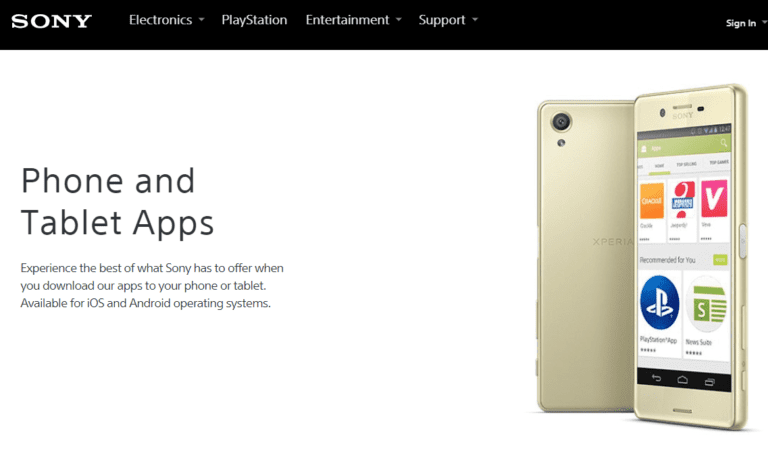This screenshot has width=768, height=449.
Task: Tap the Android home button on phone
Action: pos(682,380)
